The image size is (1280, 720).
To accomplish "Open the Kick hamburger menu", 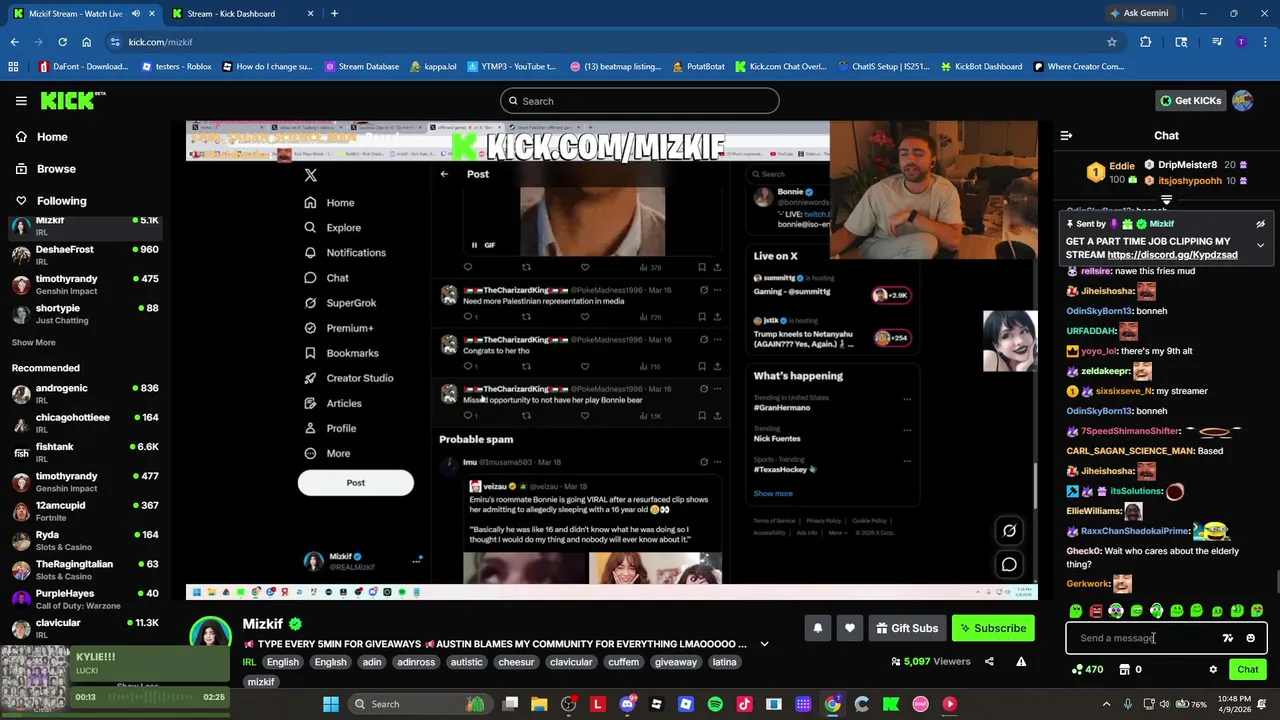I will pyautogui.click(x=21, y=101).
